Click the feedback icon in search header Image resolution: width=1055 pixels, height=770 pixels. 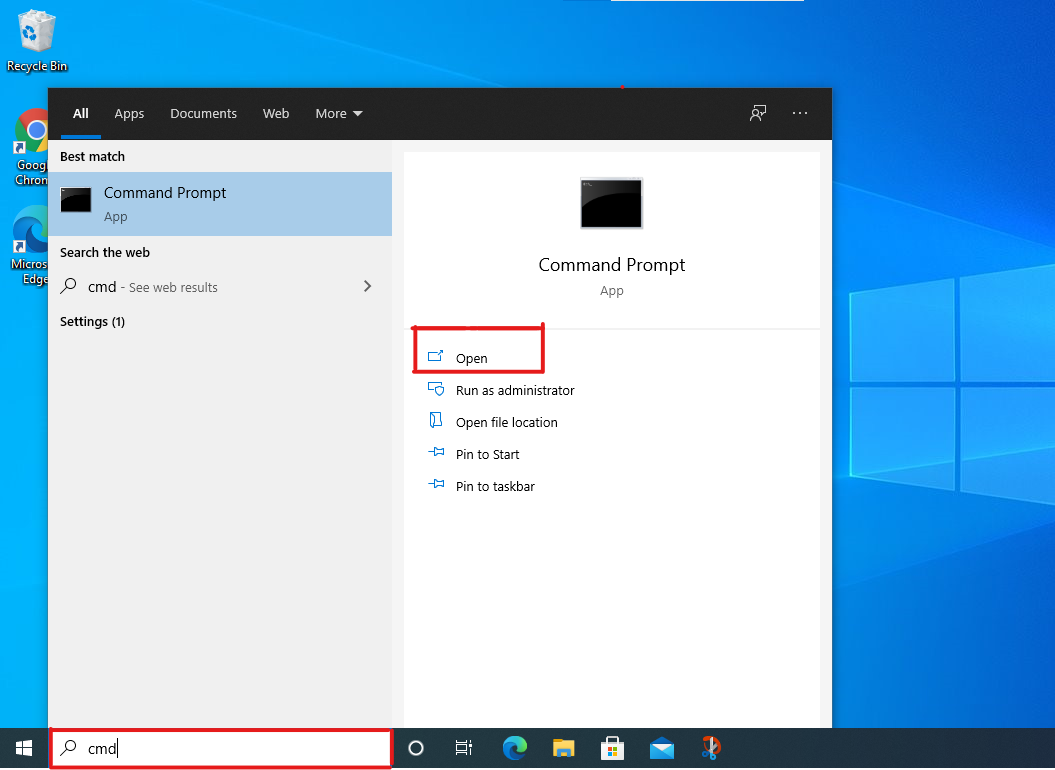tap(758, 114)
